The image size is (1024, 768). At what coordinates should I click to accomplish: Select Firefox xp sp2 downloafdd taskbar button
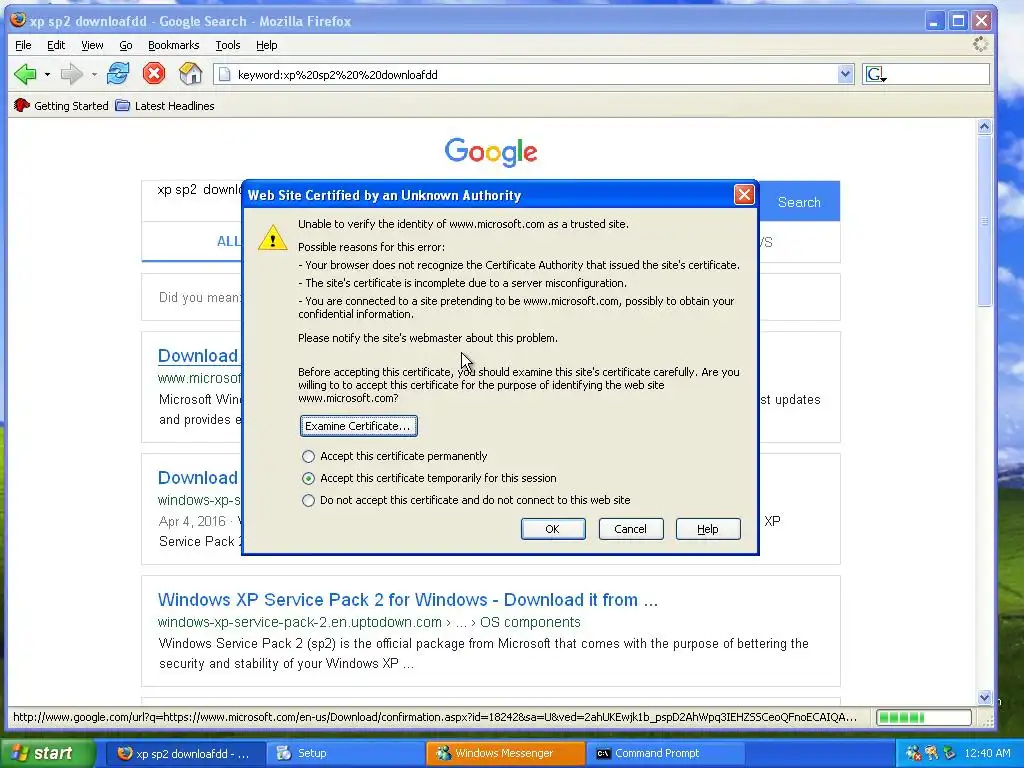pyautogui.click(x=184, y=753)
